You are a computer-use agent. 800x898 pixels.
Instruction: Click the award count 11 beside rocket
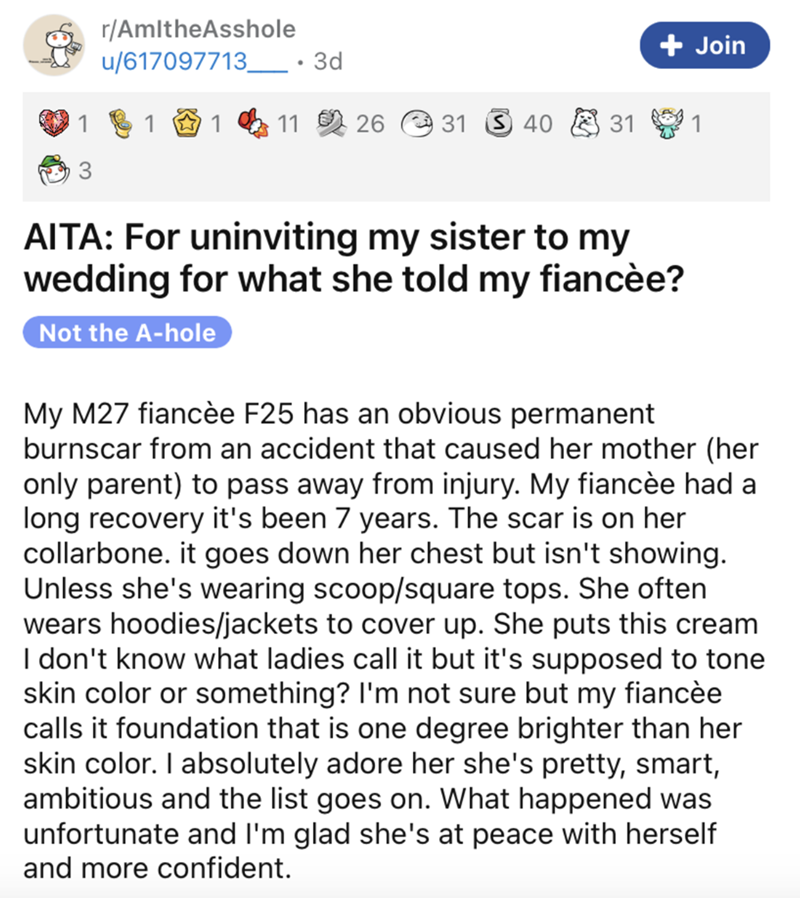click(x=289, y=126)
